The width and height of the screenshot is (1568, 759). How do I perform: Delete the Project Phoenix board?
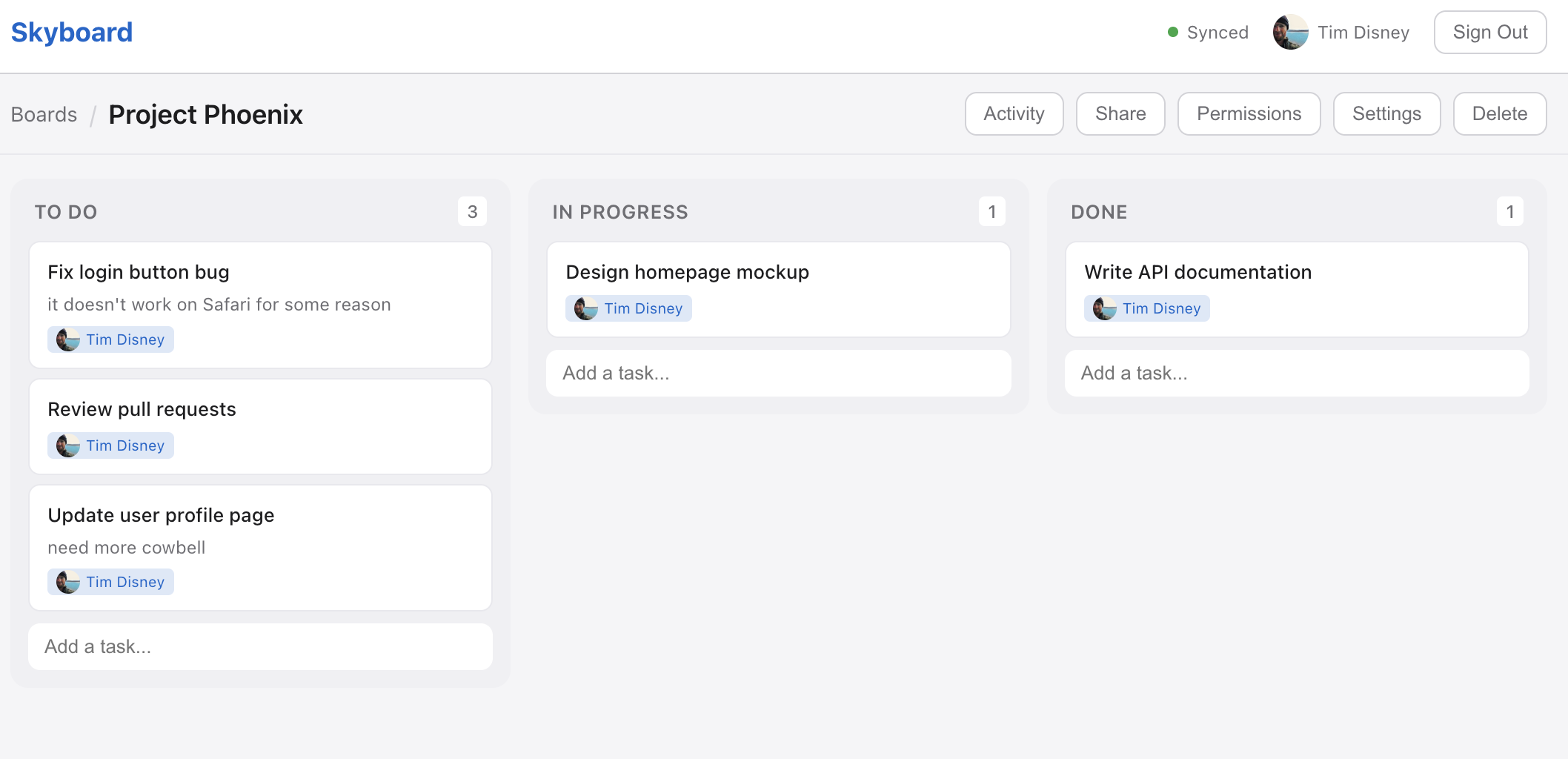pos(1499,114)
